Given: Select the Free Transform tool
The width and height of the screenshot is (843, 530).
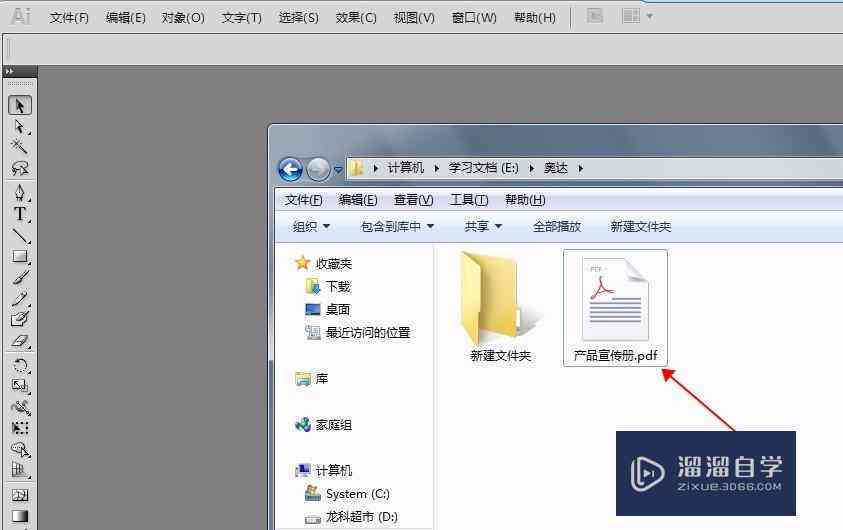Looking at the screenshot, I should pyautogui.click(x=20, y=428).
